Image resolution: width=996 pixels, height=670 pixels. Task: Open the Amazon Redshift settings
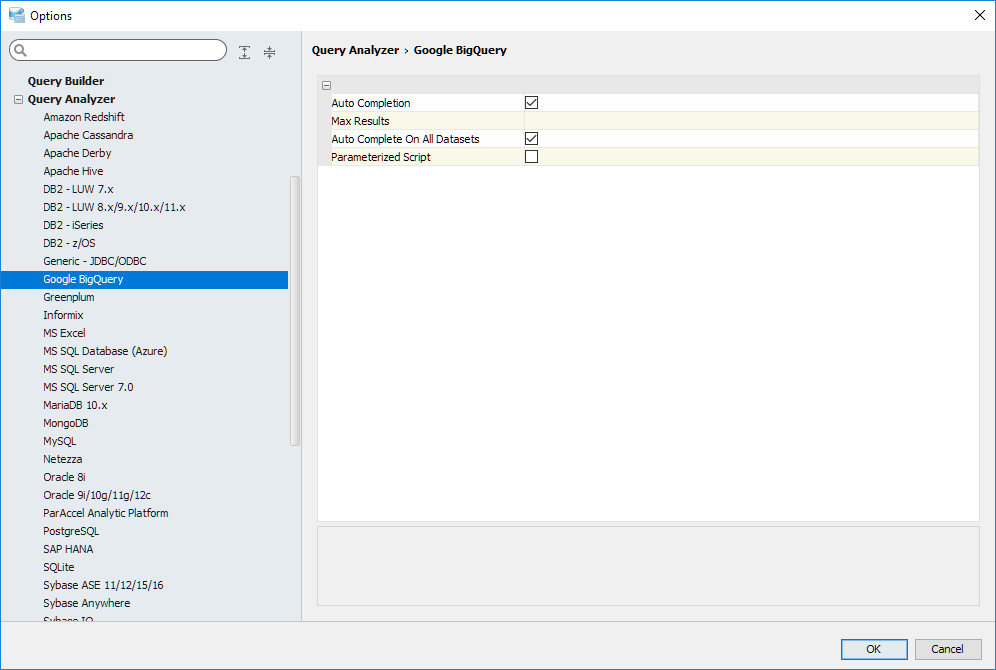tap(84, 117)
